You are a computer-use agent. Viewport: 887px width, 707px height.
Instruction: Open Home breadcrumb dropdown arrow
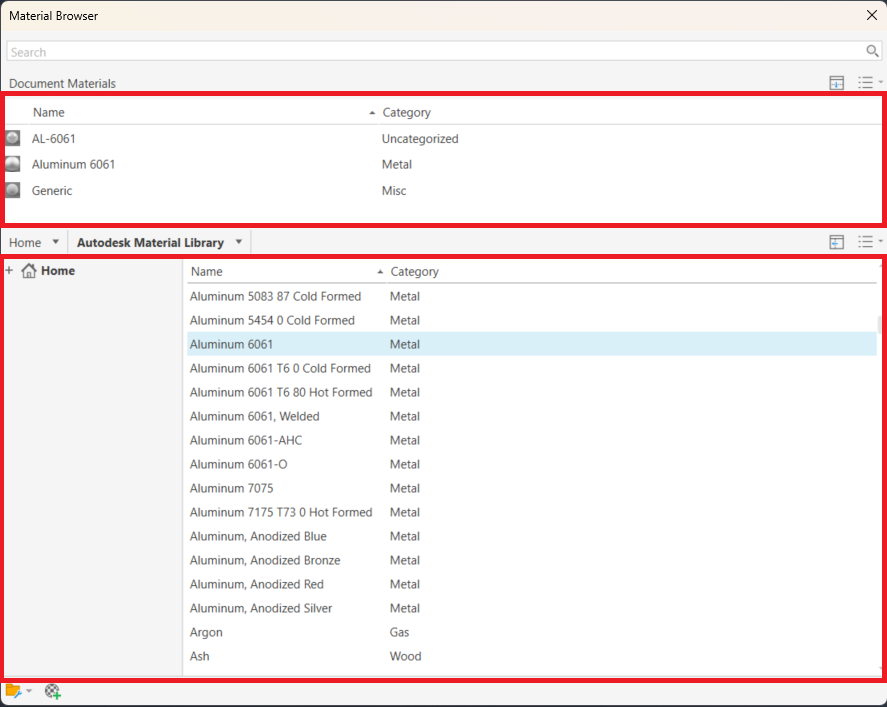coord(55,242)
